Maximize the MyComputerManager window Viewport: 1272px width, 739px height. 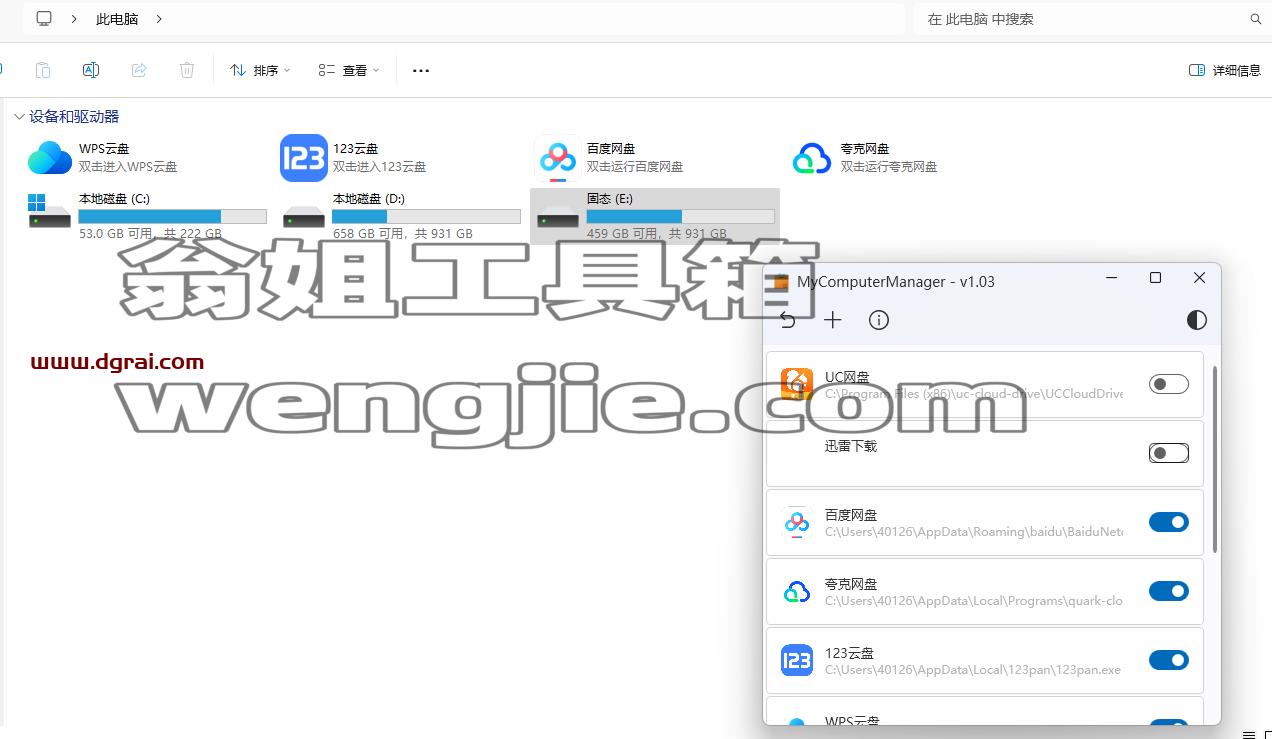point(1155,278)
